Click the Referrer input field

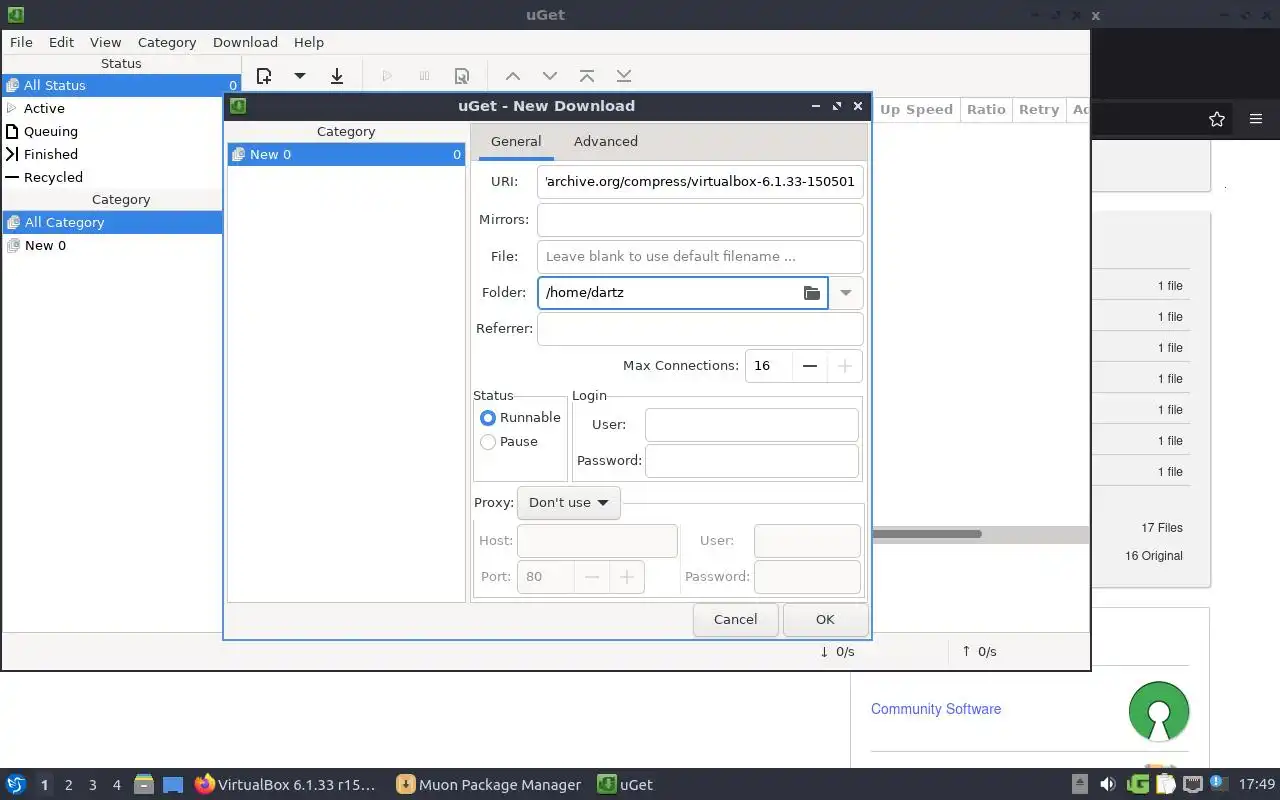tap(700, 328)
